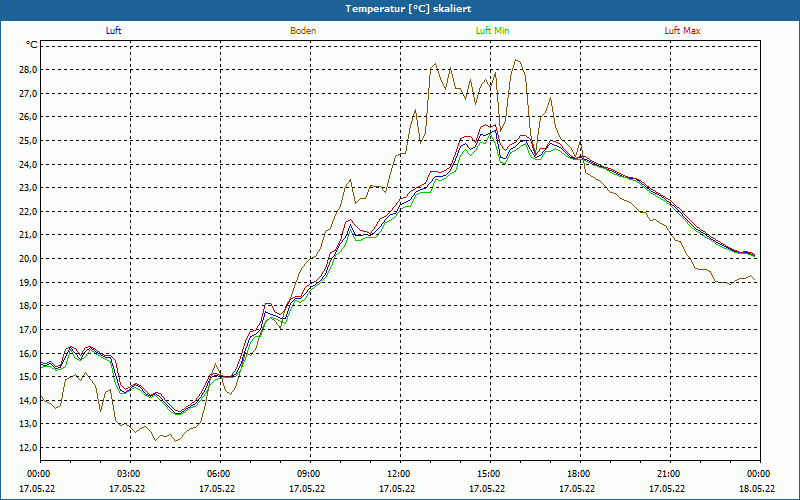Click the 16,0 y-axis value
This screenshot has width=800, height=500.
29,353
